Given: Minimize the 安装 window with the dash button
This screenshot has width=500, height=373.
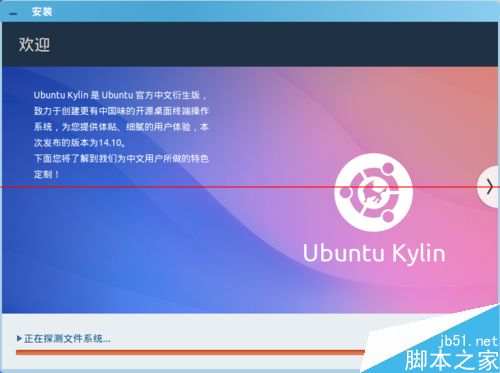Looking at the screenshot, I should [14, 14].
